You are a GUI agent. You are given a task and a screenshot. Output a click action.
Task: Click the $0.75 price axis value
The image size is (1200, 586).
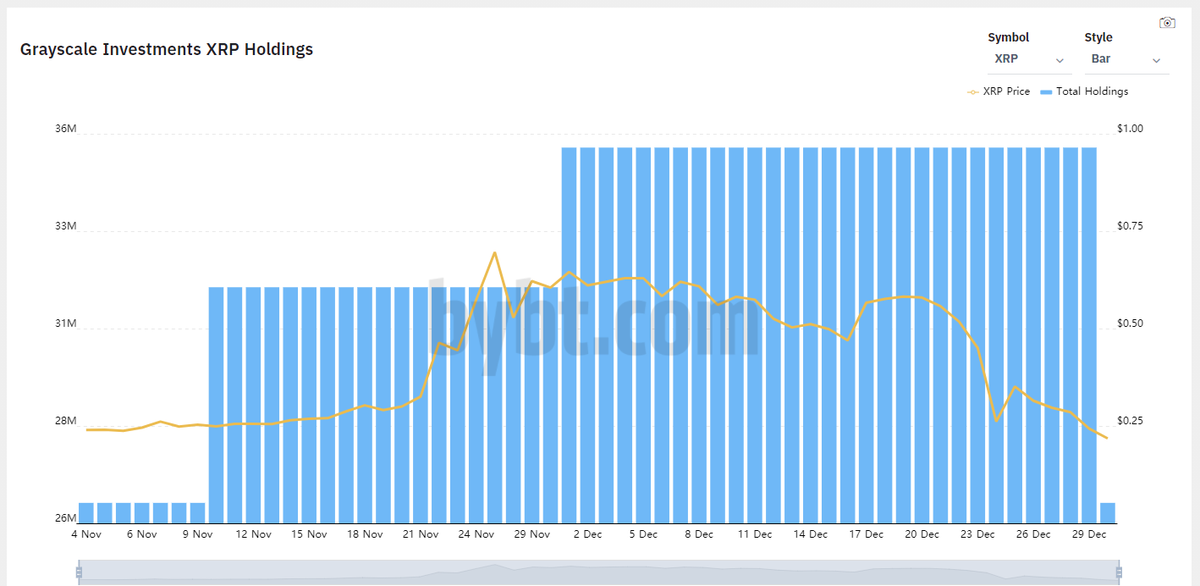1130,226
